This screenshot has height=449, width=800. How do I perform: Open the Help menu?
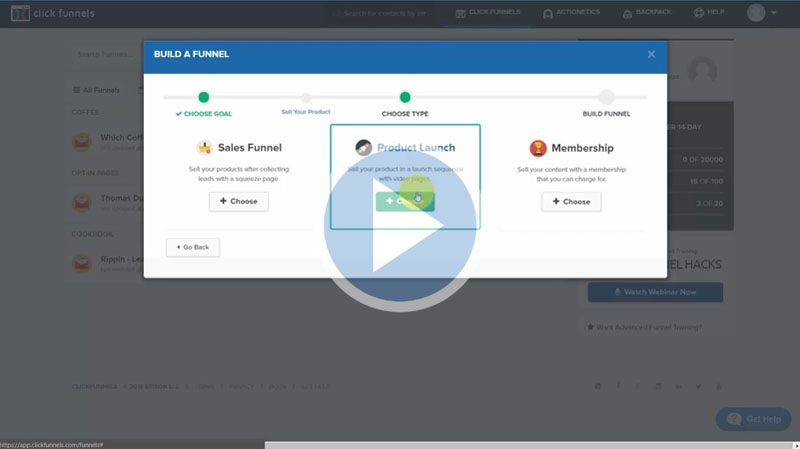tap(709, 13)
